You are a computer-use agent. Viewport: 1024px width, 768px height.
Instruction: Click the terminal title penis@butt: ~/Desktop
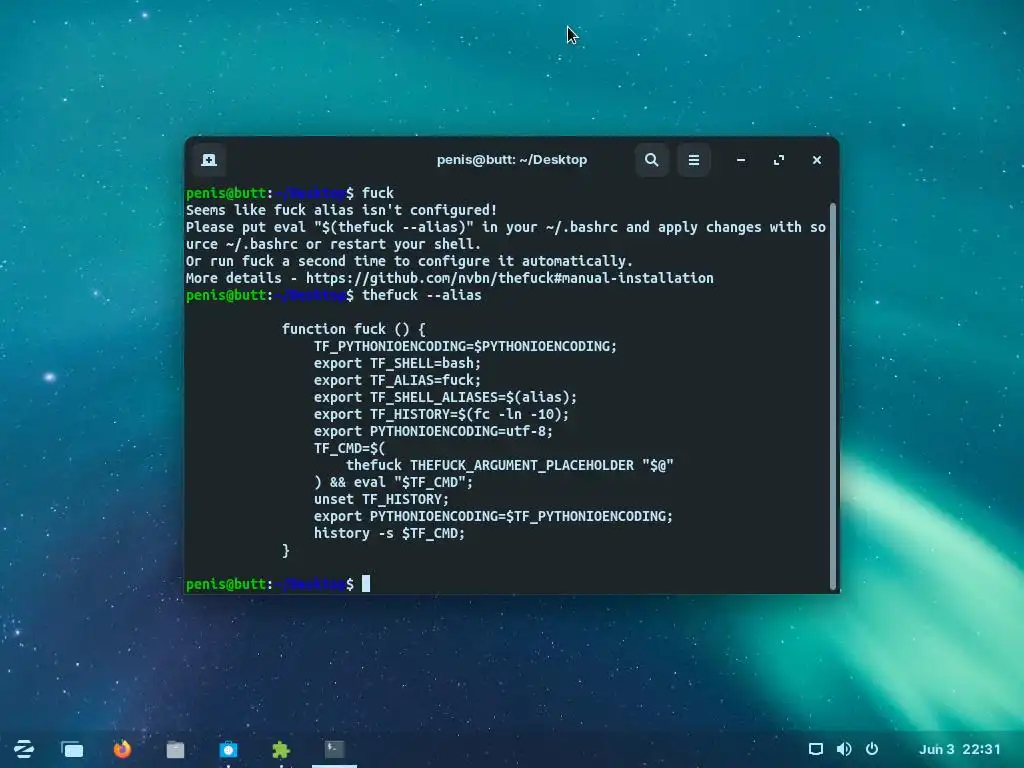[511, 160]
